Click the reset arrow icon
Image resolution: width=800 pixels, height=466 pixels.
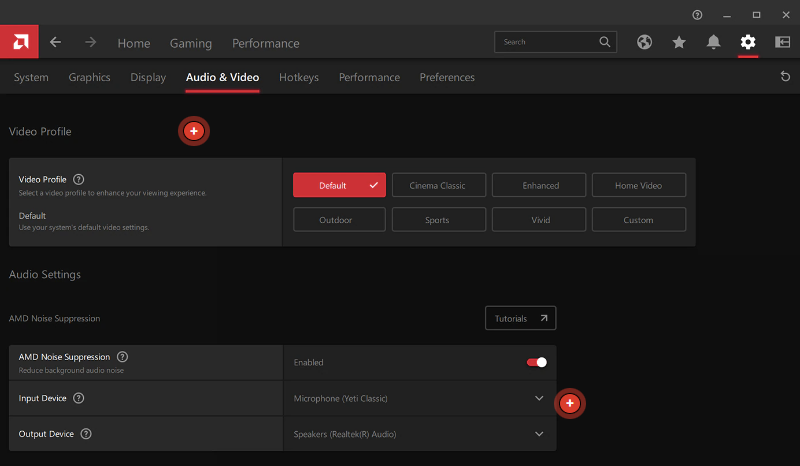coord(785,77)
